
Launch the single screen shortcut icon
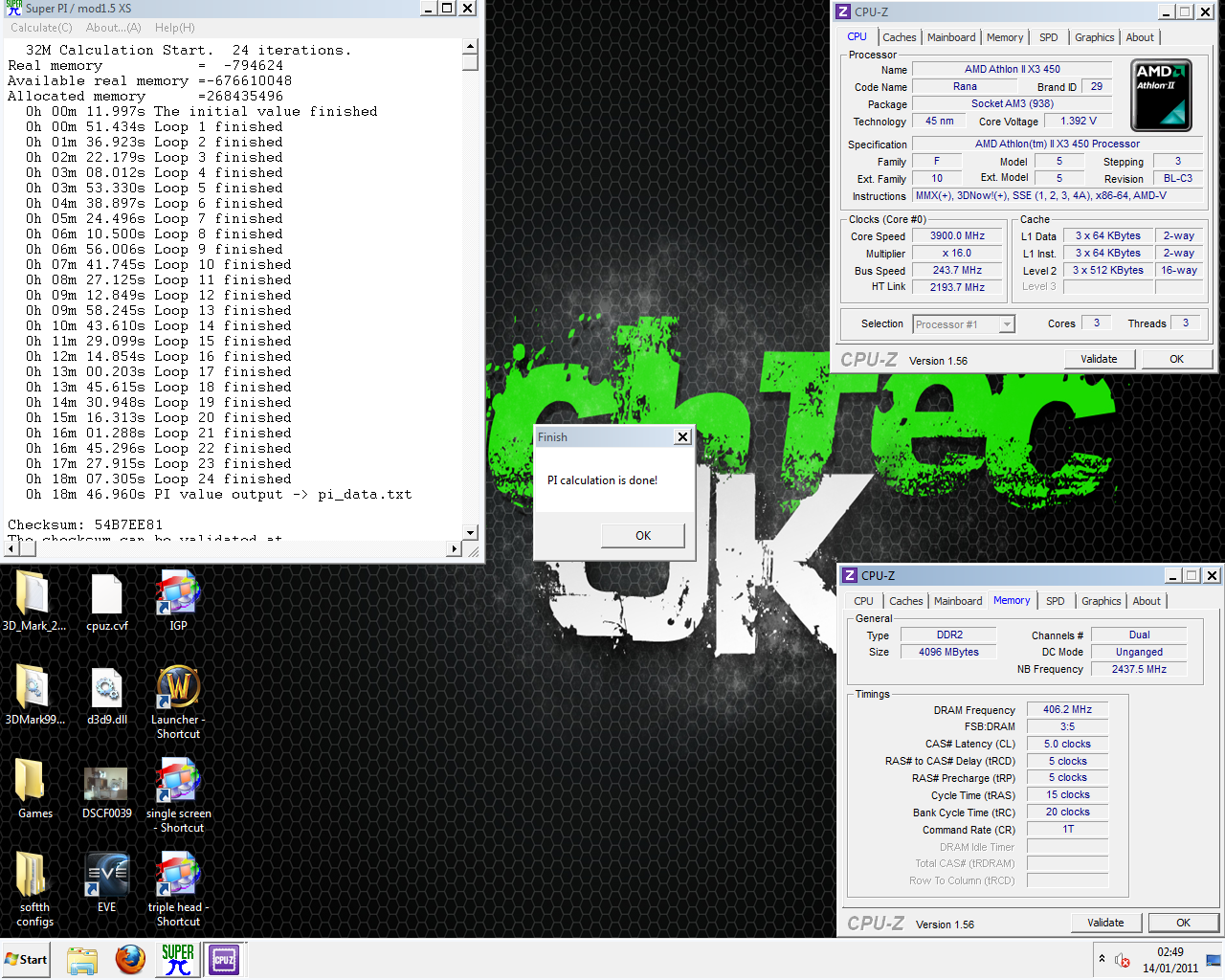178,795
